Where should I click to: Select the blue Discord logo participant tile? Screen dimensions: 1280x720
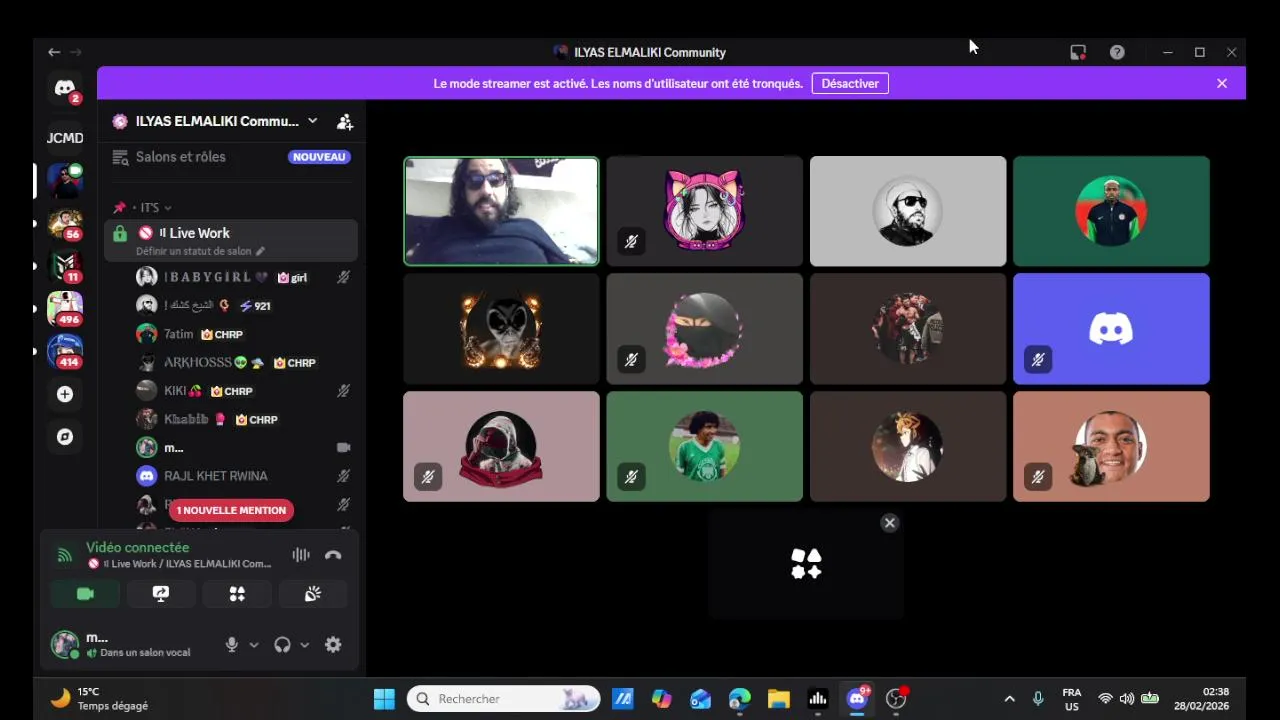coord(1111,329)
